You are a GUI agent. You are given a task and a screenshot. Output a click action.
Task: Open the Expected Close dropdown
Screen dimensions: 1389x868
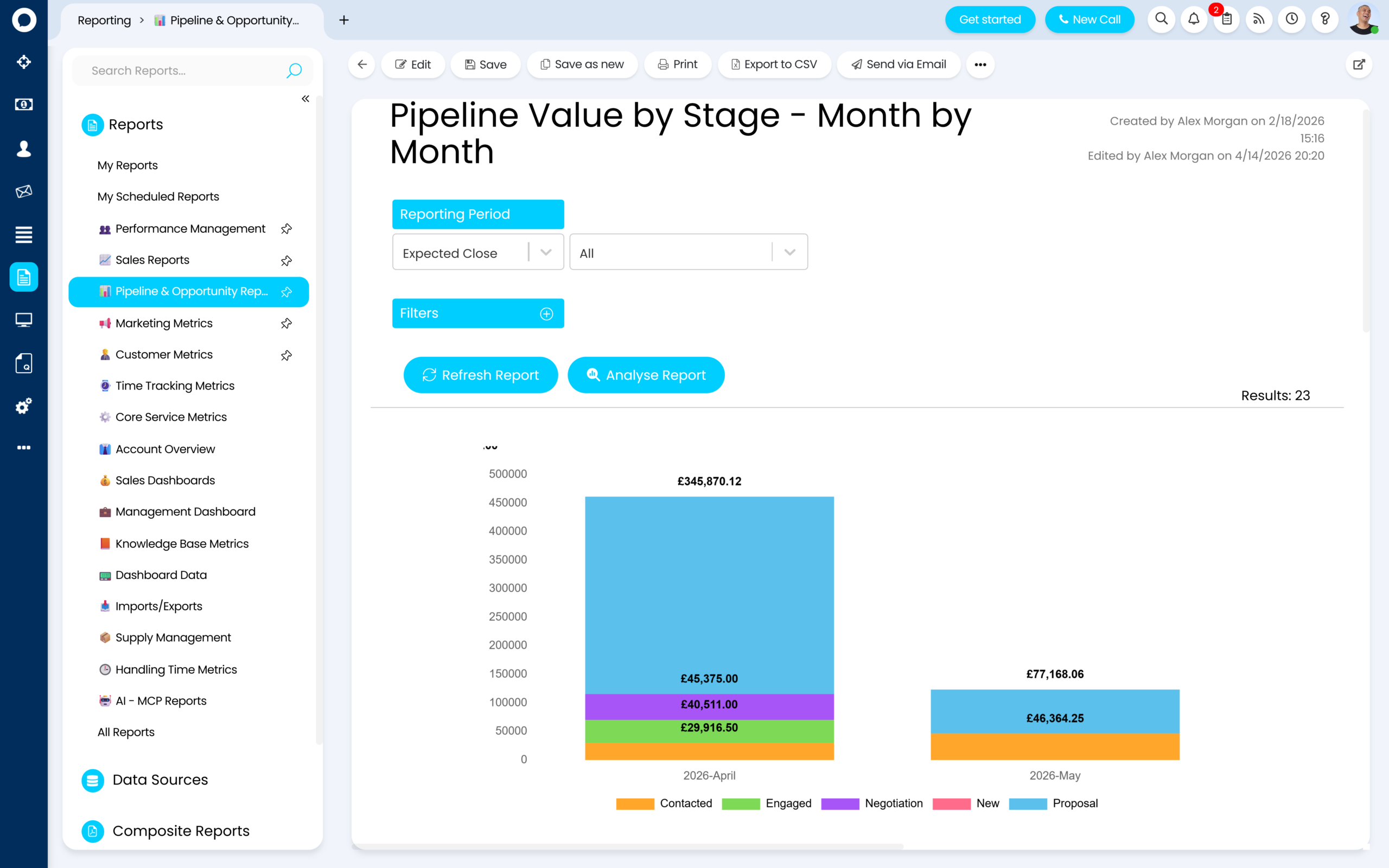[x=477, y=253]
